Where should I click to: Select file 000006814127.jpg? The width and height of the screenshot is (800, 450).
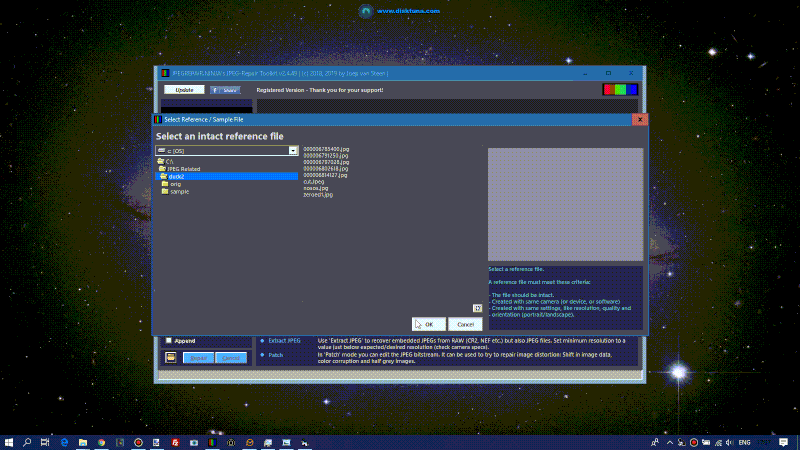click(x=325, y=175)
